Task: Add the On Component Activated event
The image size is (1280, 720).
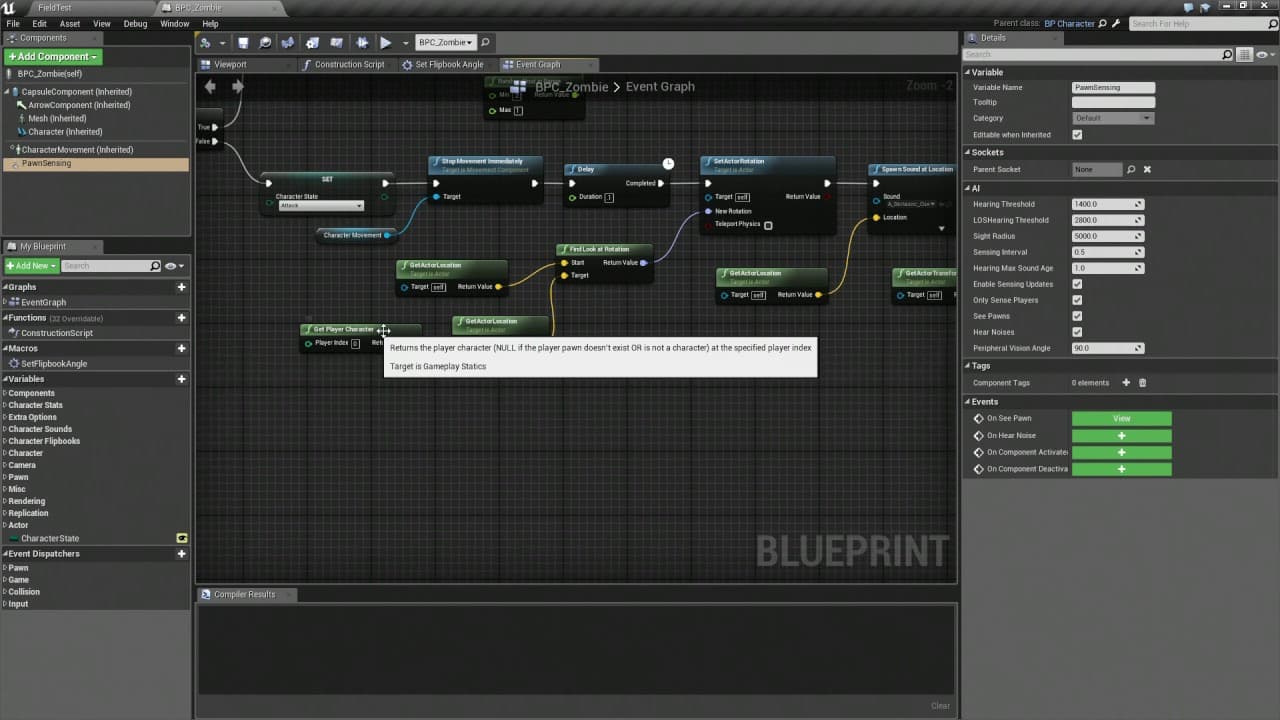Action: click(1121, 453)
